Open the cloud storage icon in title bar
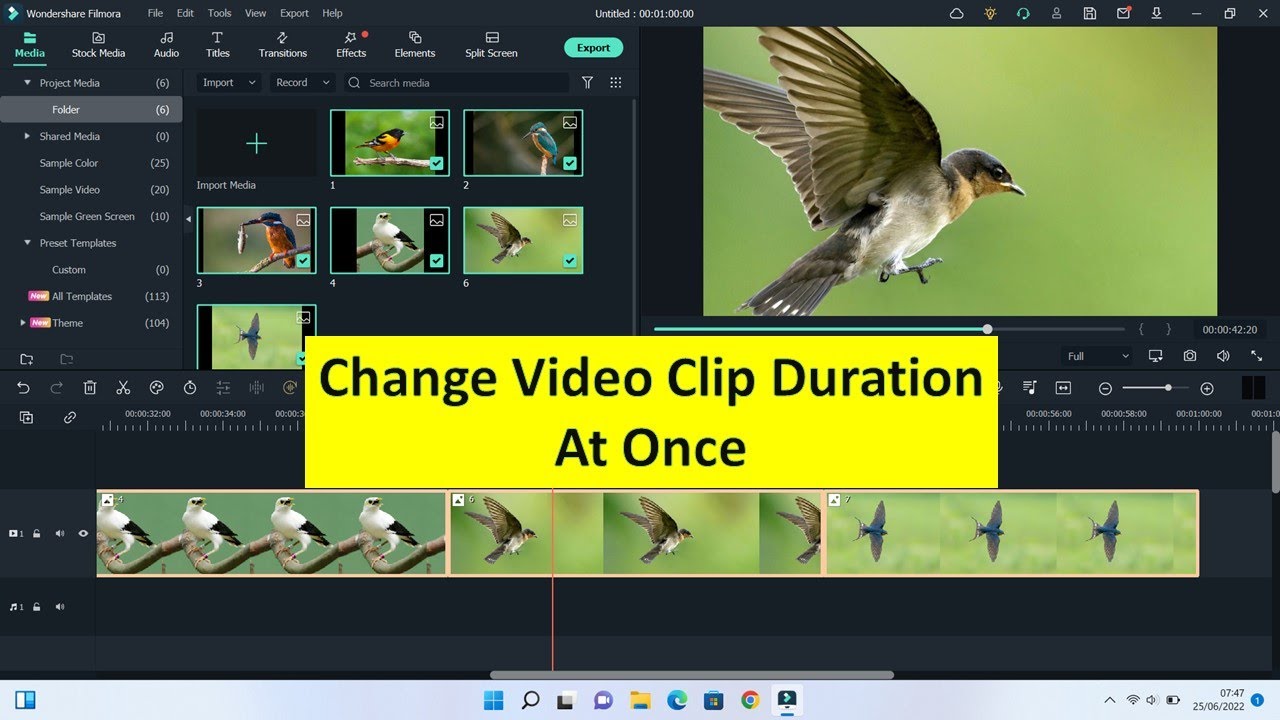This screenshot has height=720, width=1280. (957, 14)
